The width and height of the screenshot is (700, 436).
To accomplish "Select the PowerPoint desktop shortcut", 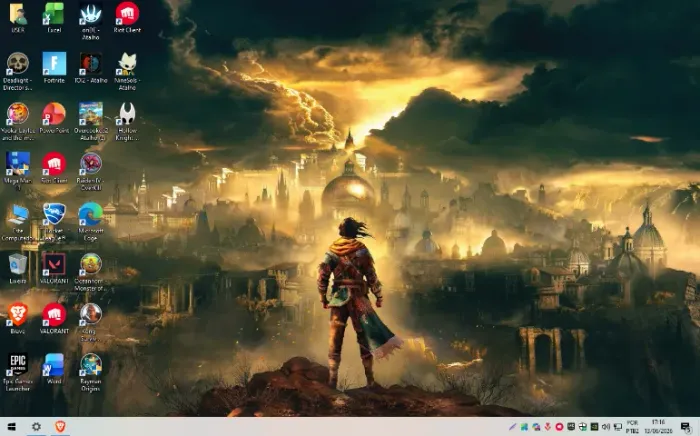I will pyautogui.click(x=54, y=118).
